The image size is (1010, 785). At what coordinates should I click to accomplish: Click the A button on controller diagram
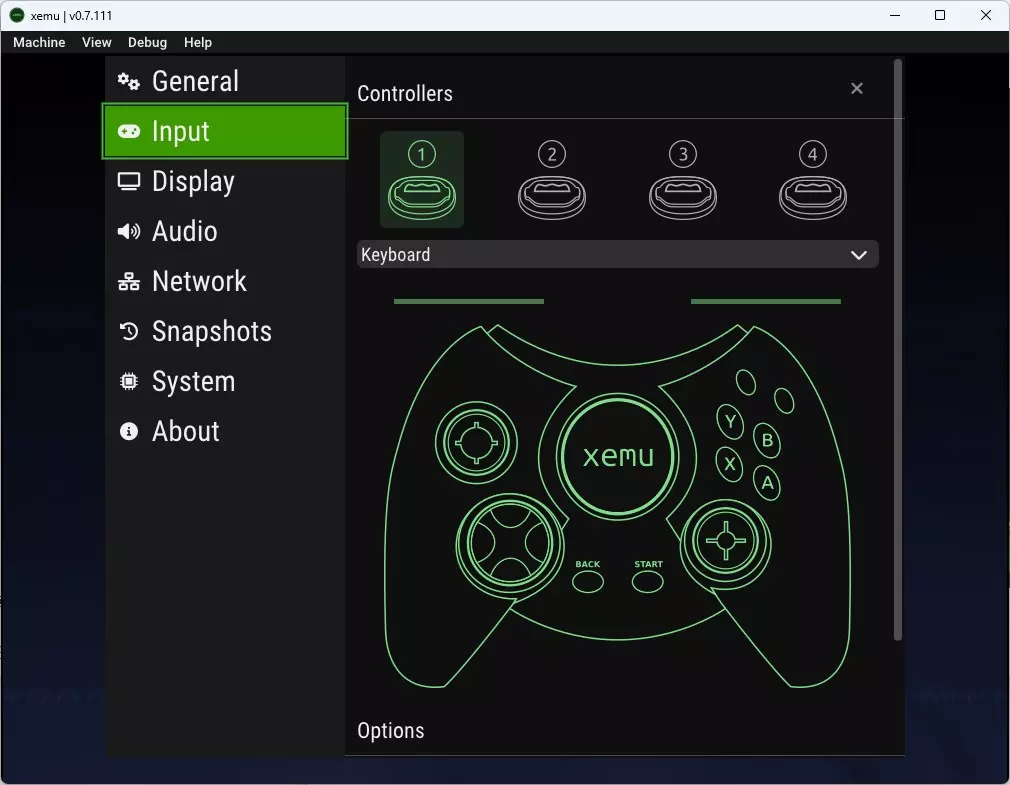click(767, 483)
